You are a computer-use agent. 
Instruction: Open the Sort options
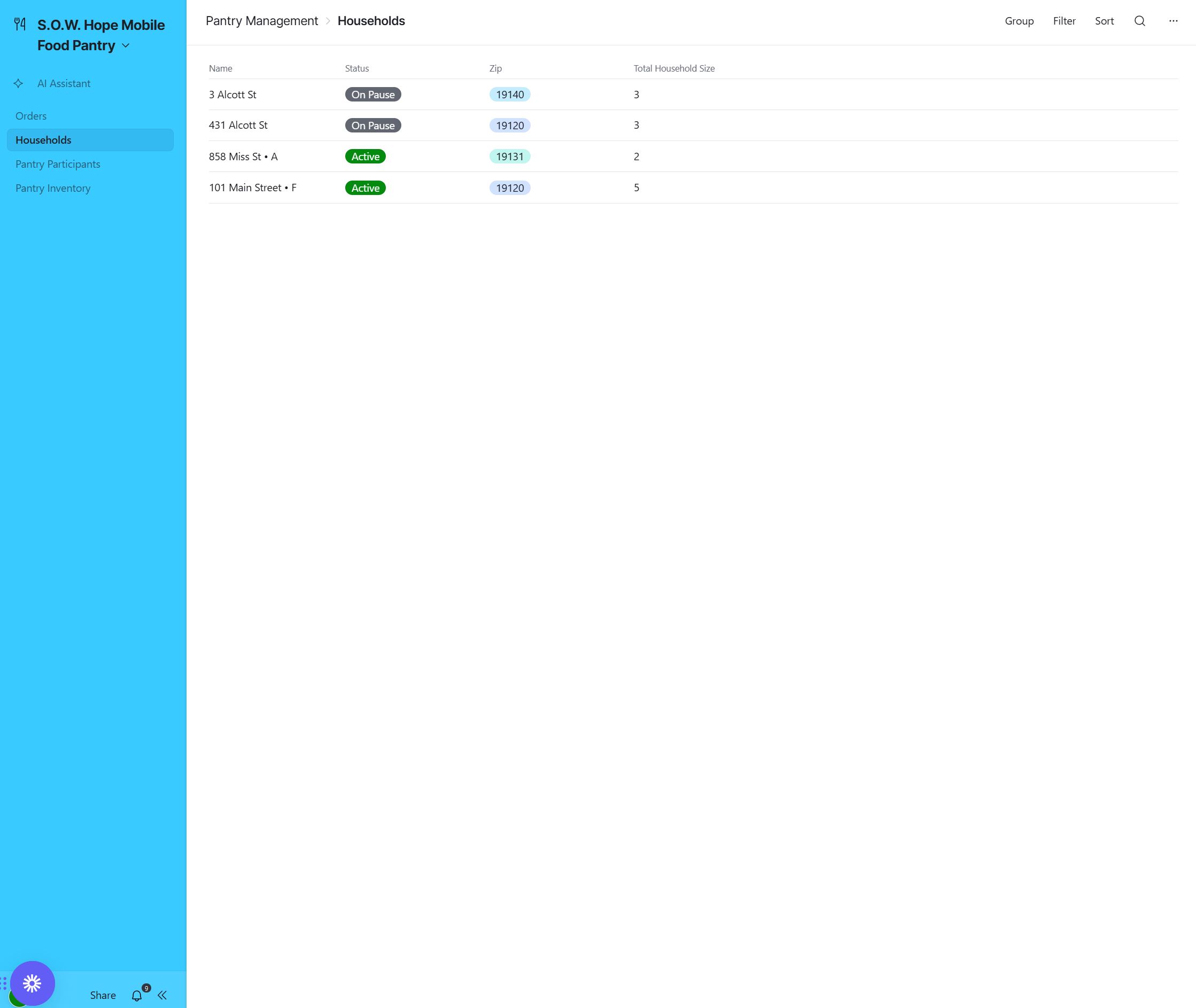[x=1104, y=21]
